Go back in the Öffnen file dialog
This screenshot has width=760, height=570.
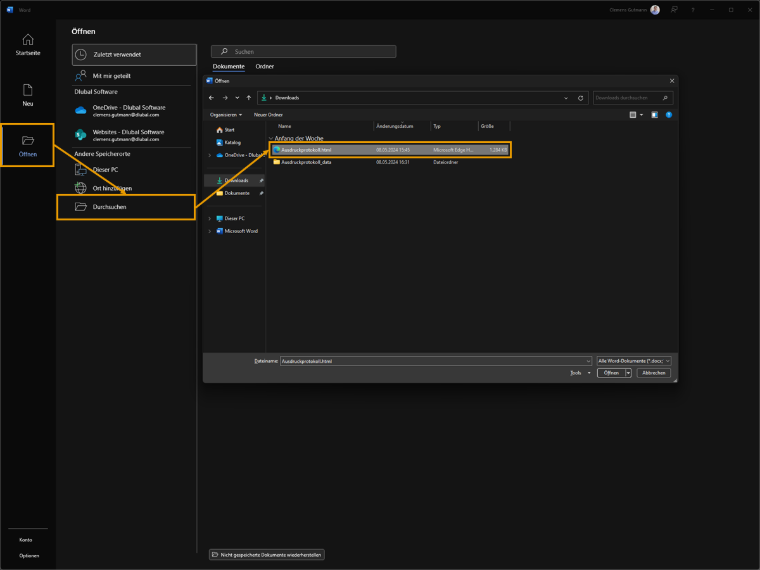point(211,98)
